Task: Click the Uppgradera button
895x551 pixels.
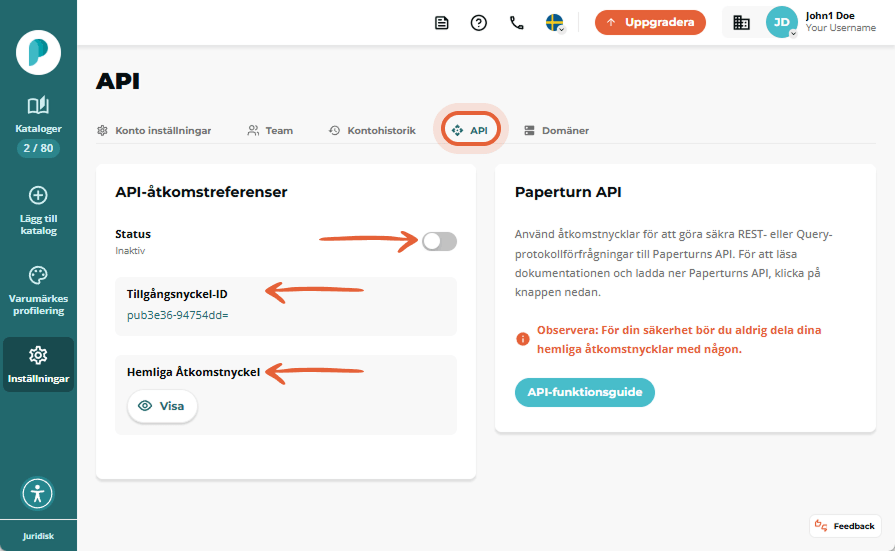Action: click(x=650, y=22)
